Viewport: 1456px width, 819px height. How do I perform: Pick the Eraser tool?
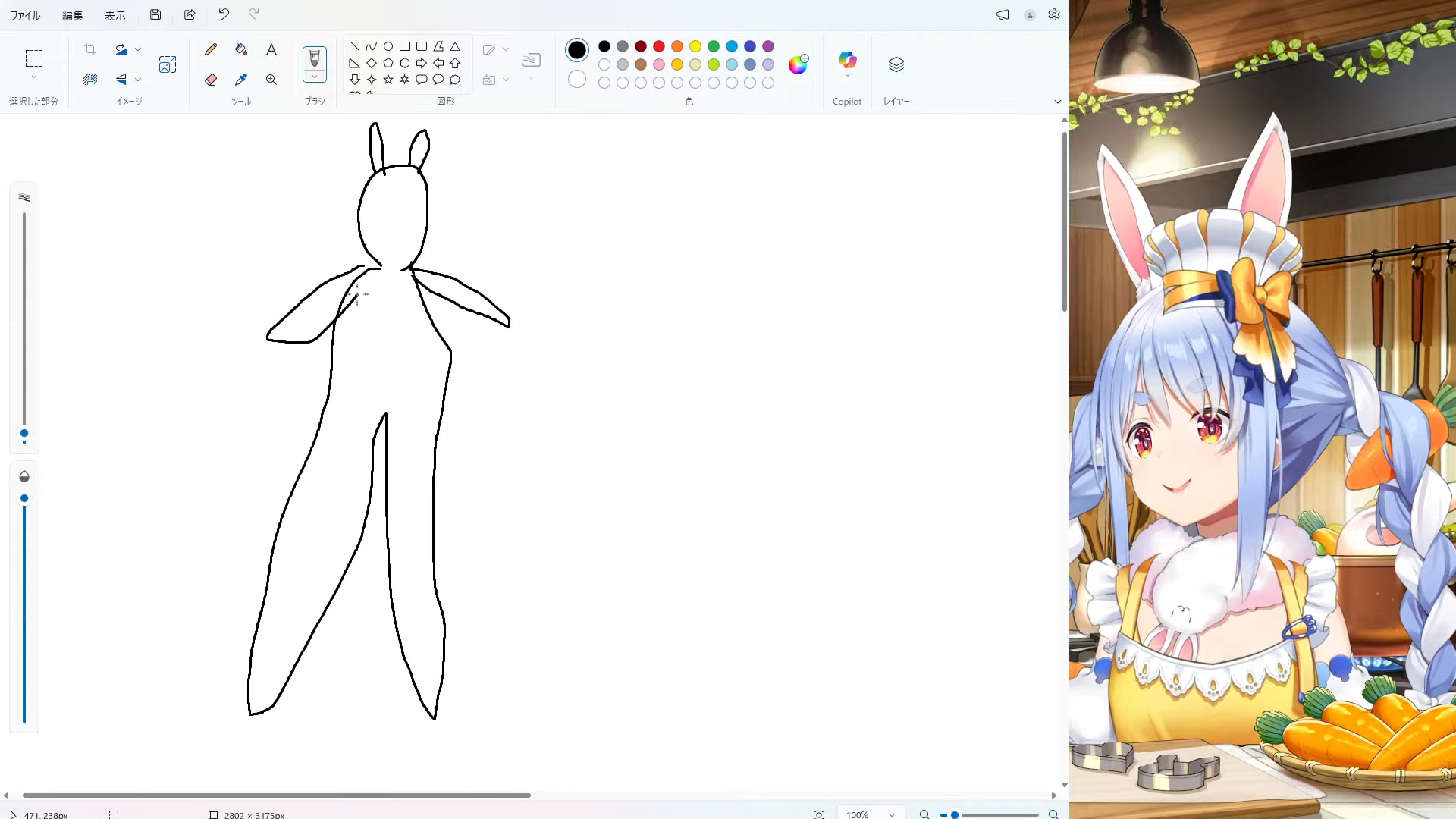point(211,80)
